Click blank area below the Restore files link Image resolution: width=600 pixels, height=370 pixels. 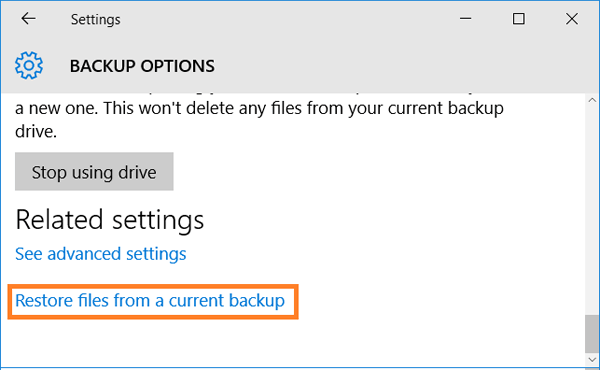[291, 341]
